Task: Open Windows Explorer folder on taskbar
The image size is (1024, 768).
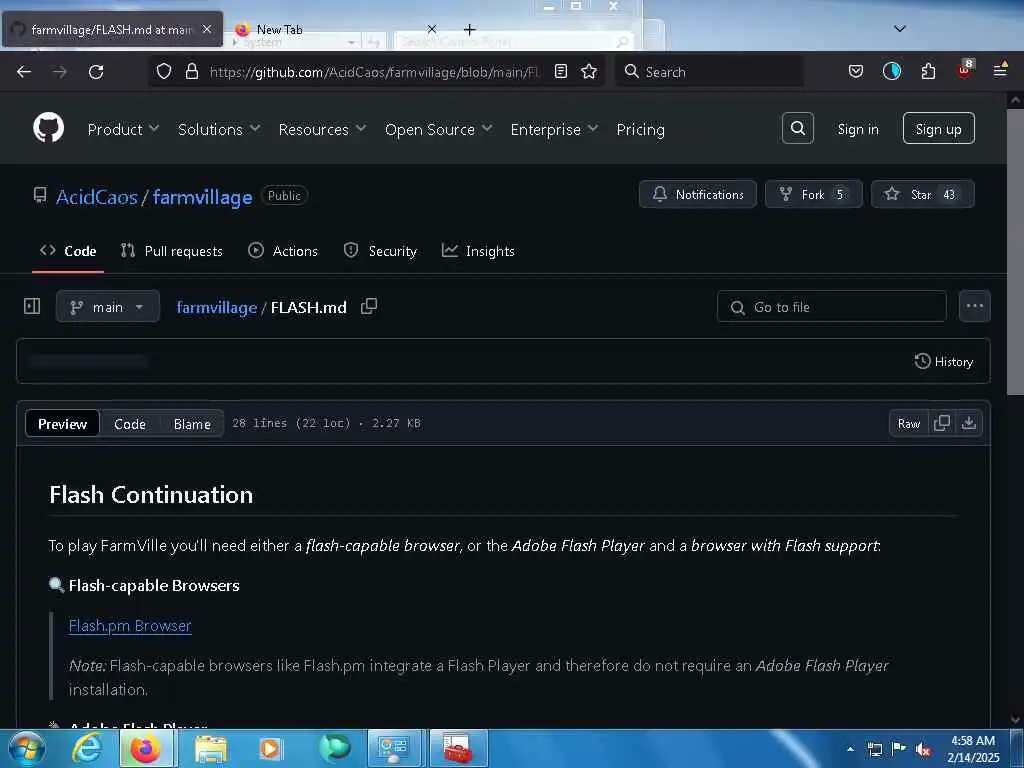Action: (210, 748)
